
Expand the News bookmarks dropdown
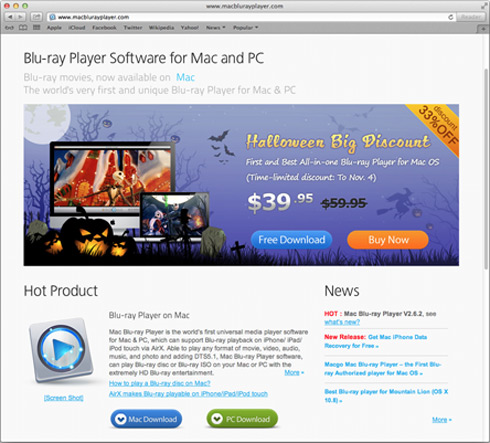point(216,28)
